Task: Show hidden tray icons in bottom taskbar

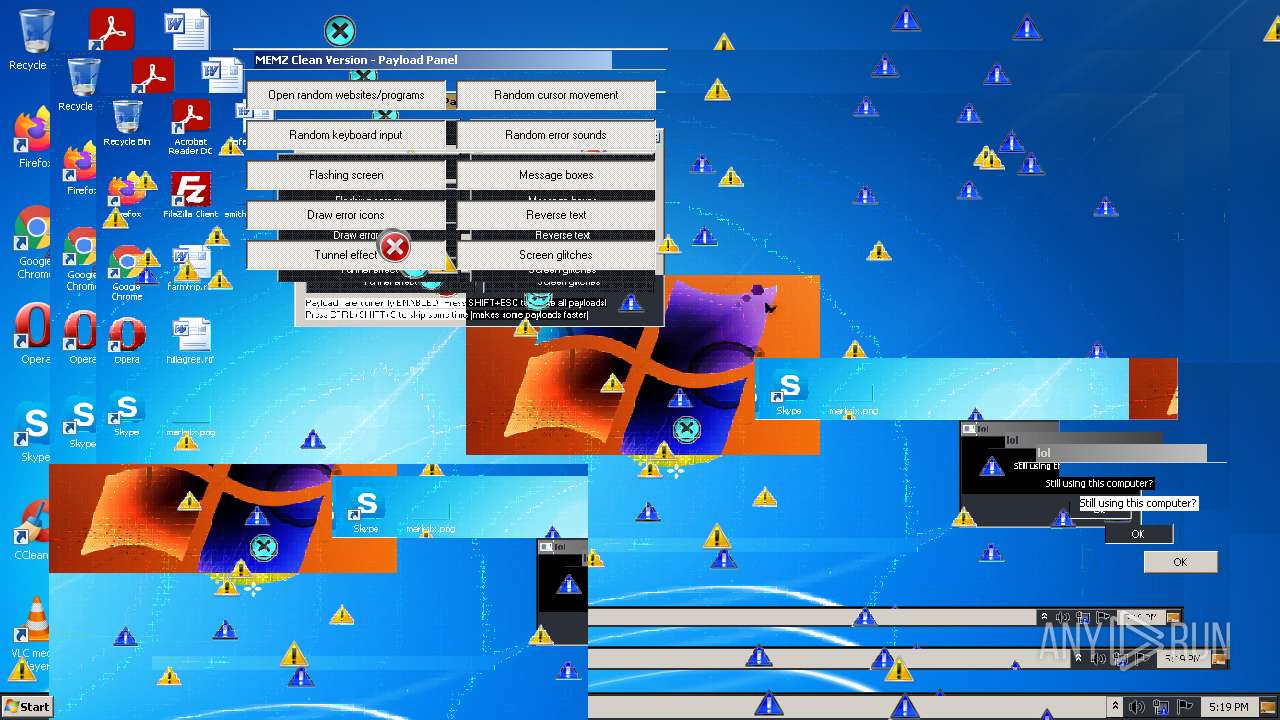Action: (1116, 707)
